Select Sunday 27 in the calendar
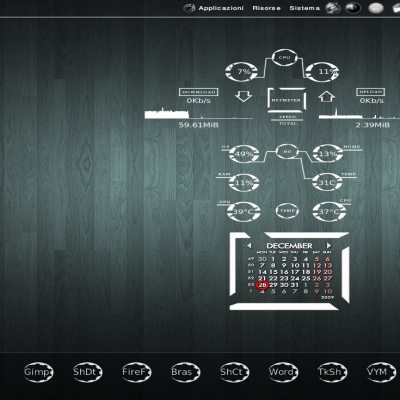400x400 pixels. click(328, 278)
